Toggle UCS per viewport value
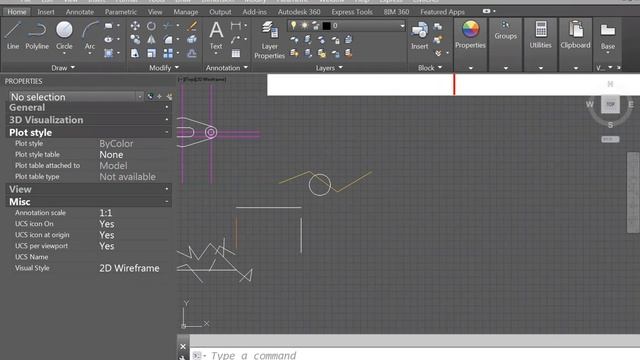Image resolution: width=640 pixels, height=360 pixels. click(x=107, y=246)
